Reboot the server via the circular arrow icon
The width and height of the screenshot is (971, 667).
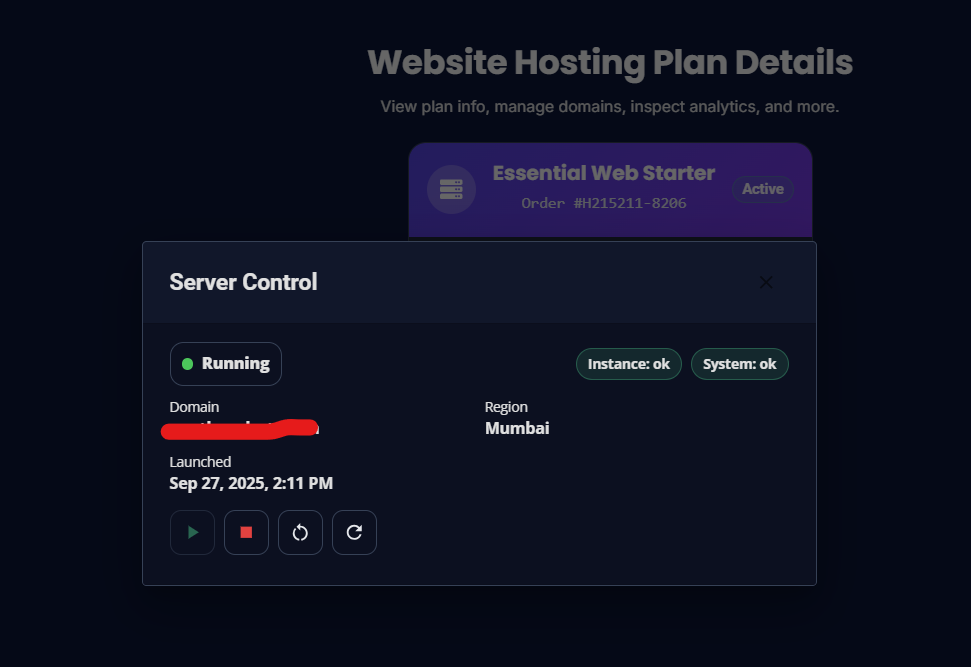coord(300,532)
